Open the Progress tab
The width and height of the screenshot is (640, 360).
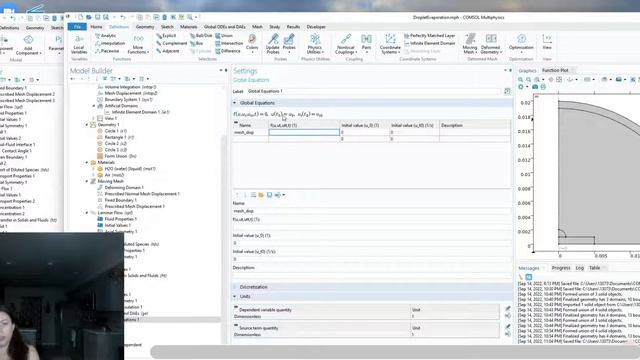tap(561, 268)
